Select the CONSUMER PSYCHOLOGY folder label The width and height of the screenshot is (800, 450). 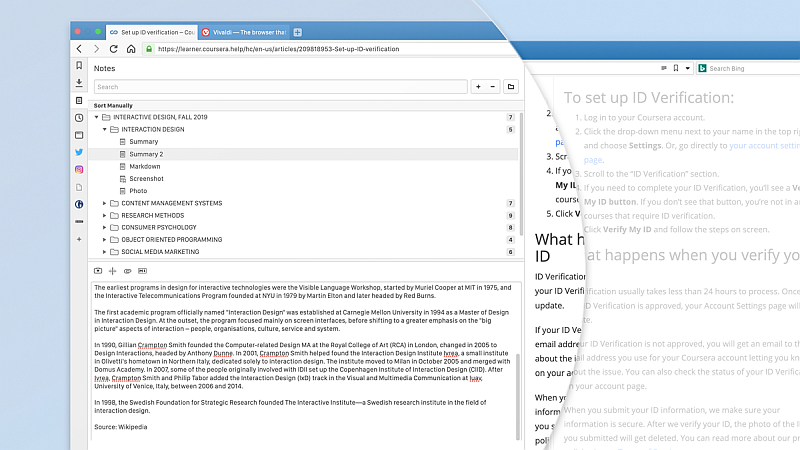coord(159,228)
